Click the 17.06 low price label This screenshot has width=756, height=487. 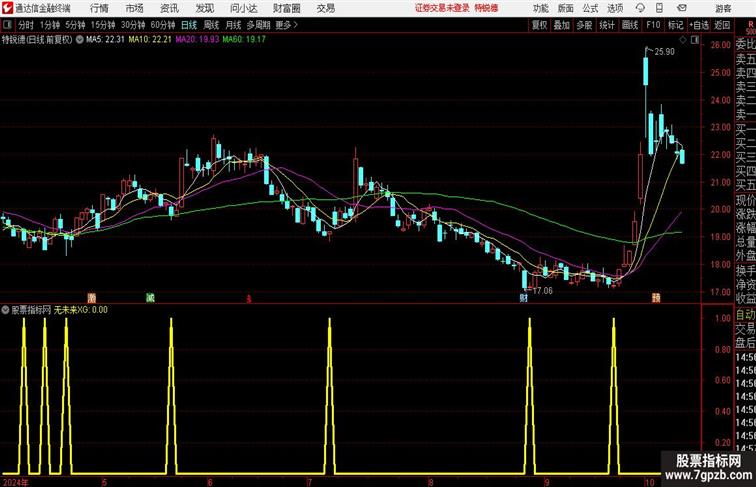click(x=542, y=291)
